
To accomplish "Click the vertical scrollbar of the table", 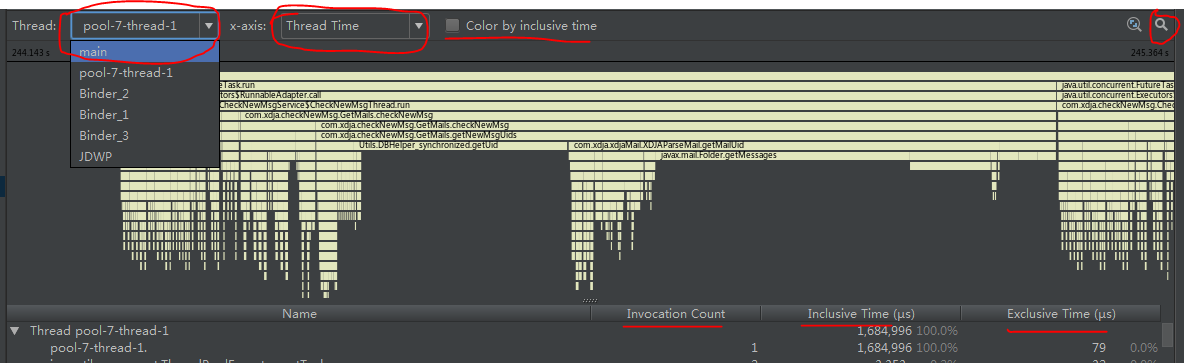I will (x=1167, y=334).
